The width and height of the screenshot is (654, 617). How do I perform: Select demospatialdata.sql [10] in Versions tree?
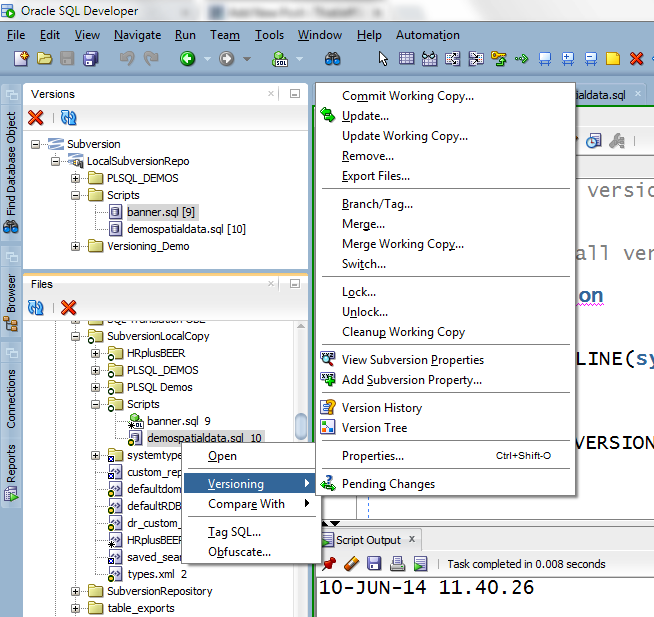point(186,229)
